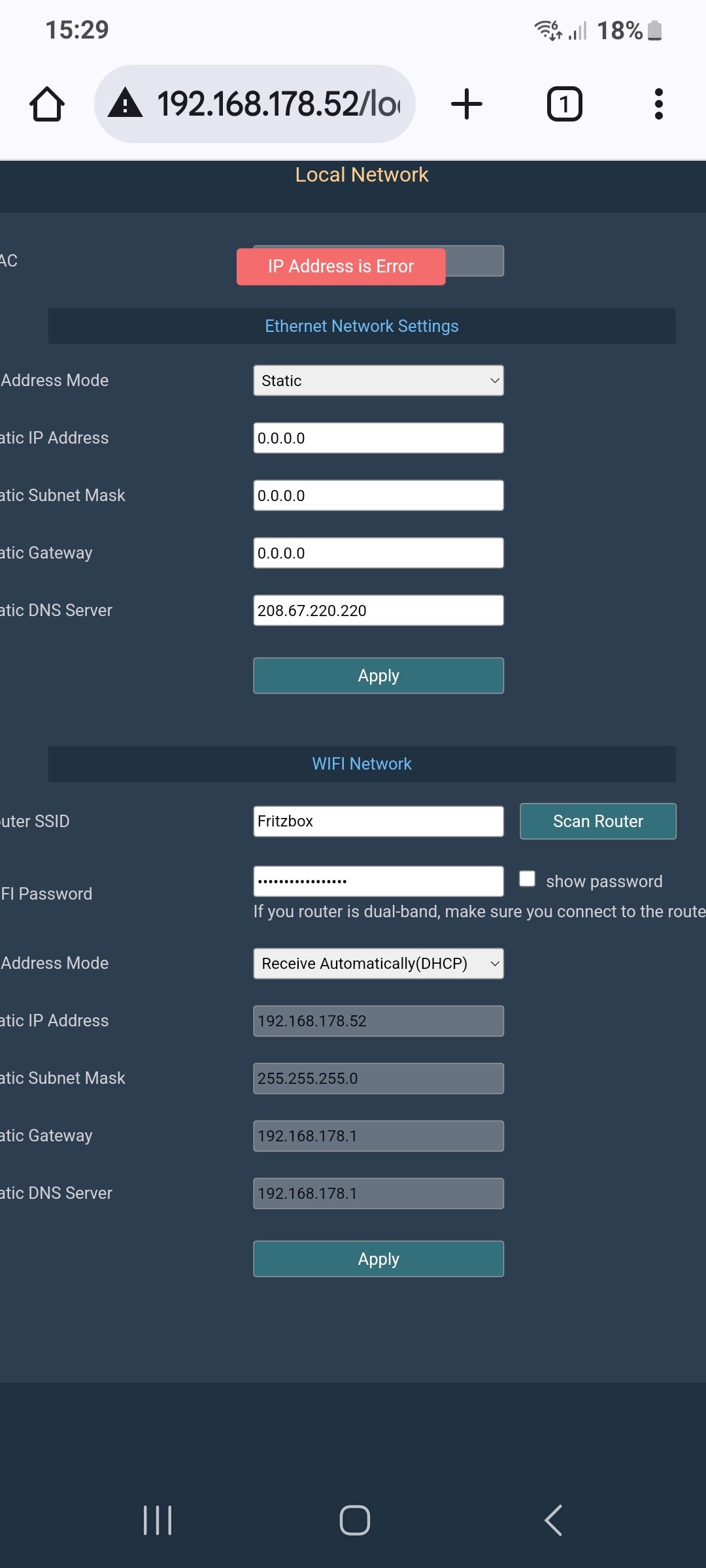Click the WIFI IP field 192.168.178.52

[378, 1021]
